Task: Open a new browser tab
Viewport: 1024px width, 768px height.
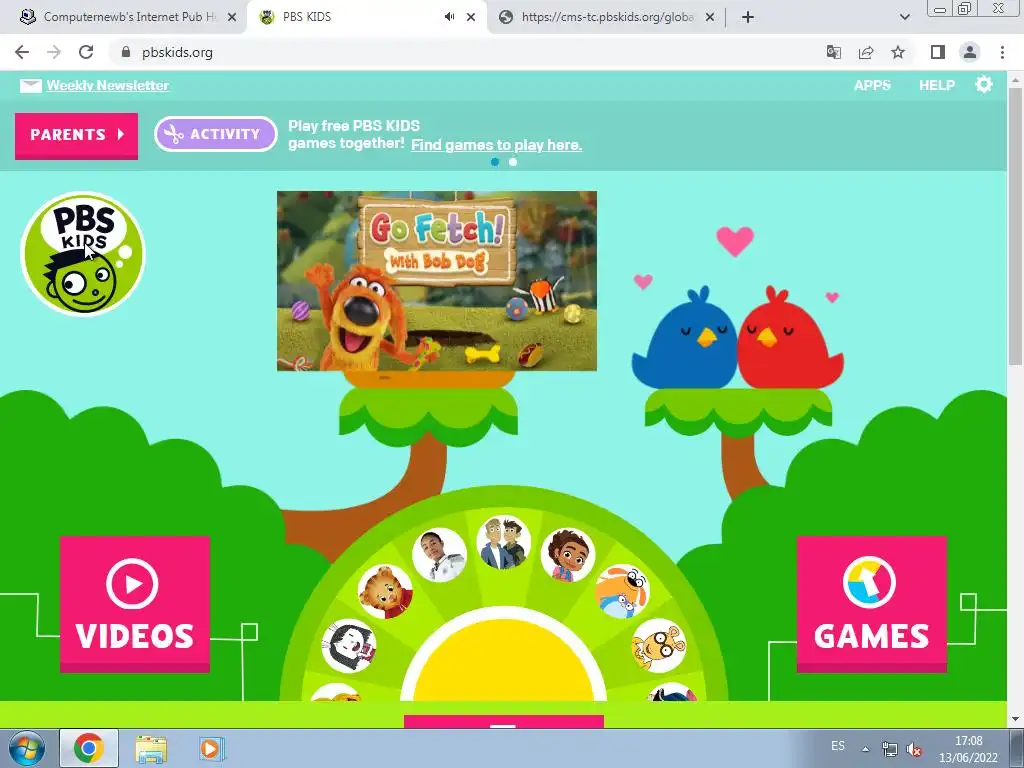Action: (x=748, y=18)
